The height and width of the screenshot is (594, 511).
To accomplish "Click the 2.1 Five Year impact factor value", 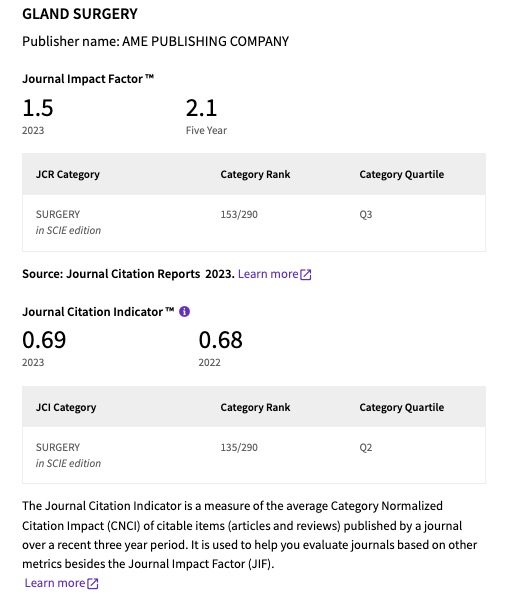I will tap(201, 108).
